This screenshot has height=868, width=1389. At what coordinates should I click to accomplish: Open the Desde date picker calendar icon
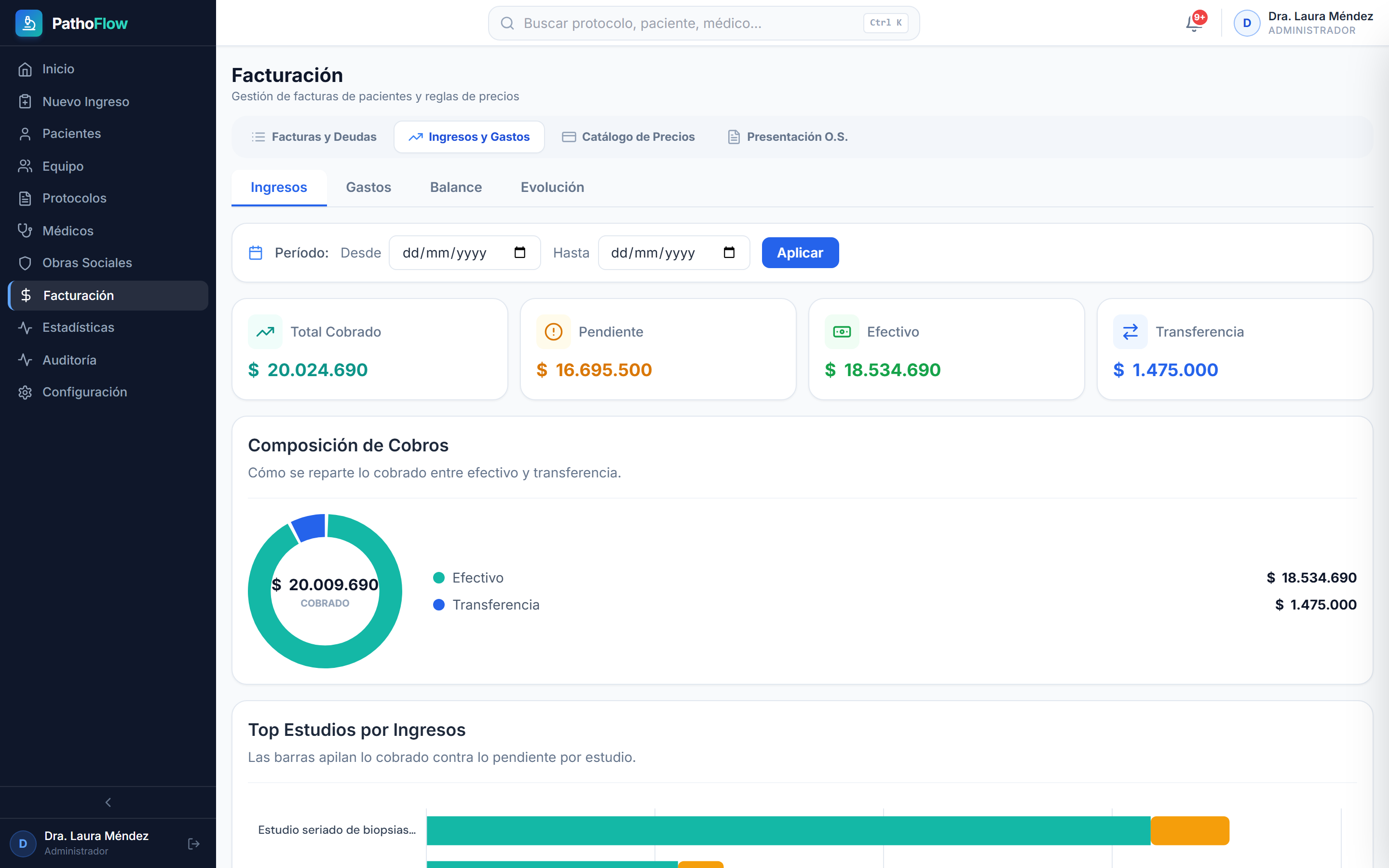[520, 253]
